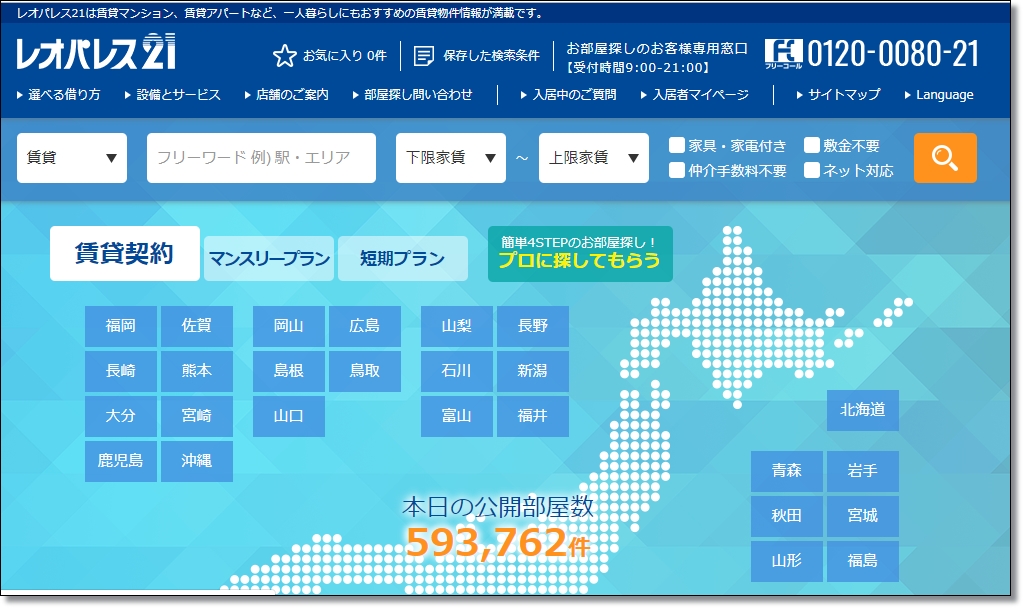Image resolution: width=1023 pixels, height=608 pixels.
Task: Open the 下限家賃 dropdown
Action: (451, 158)
